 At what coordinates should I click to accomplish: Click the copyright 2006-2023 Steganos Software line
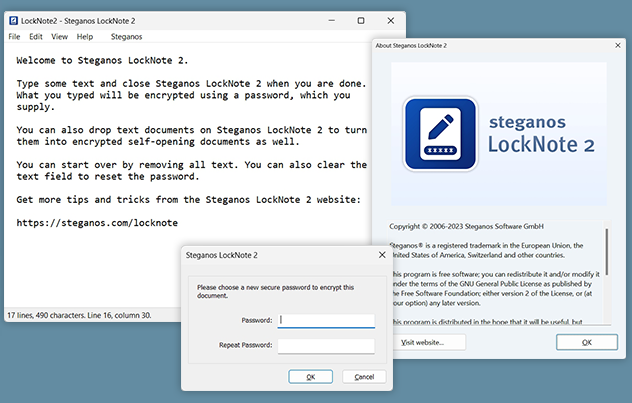tap(466, 226)
